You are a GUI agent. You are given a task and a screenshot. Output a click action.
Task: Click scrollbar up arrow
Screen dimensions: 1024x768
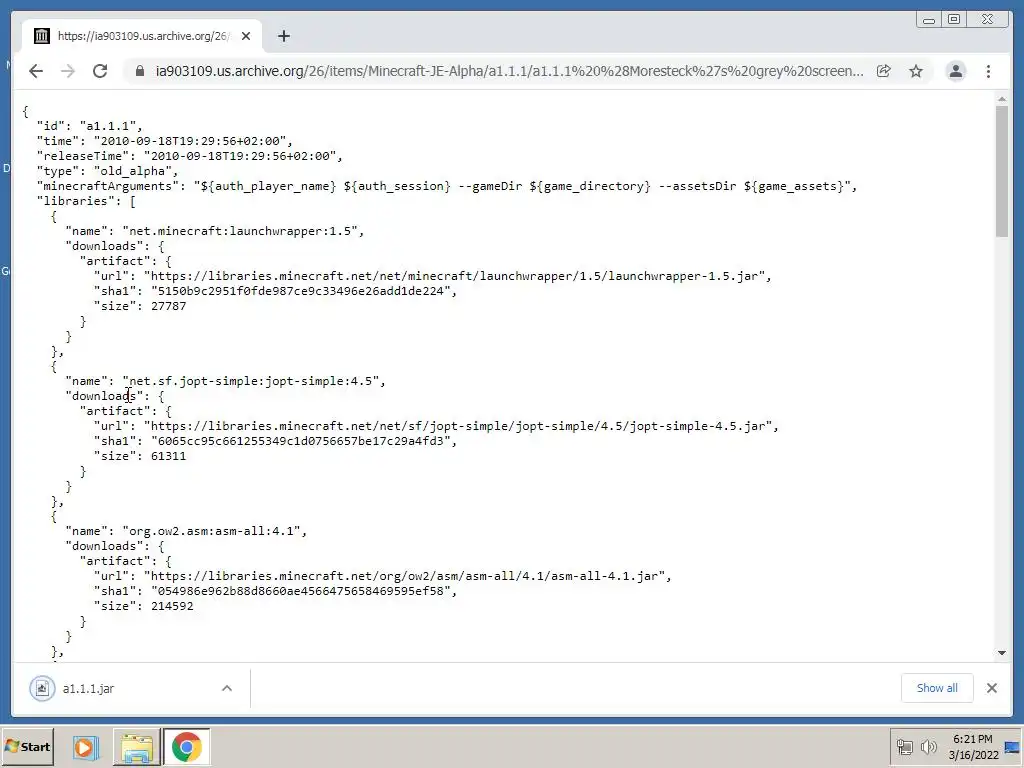1002,99
